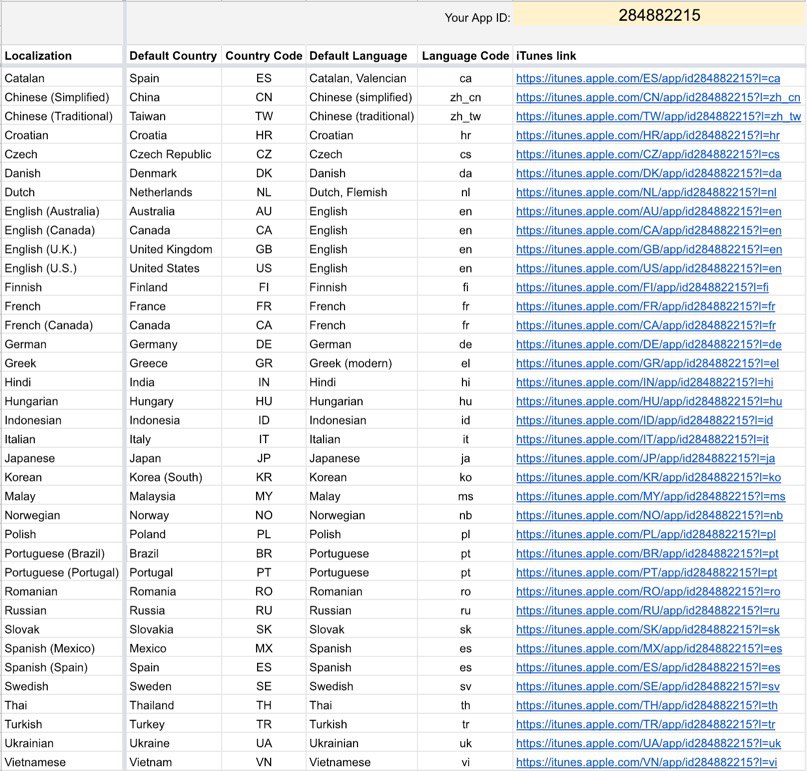Select the Default Language header cell

click(362, 56)
